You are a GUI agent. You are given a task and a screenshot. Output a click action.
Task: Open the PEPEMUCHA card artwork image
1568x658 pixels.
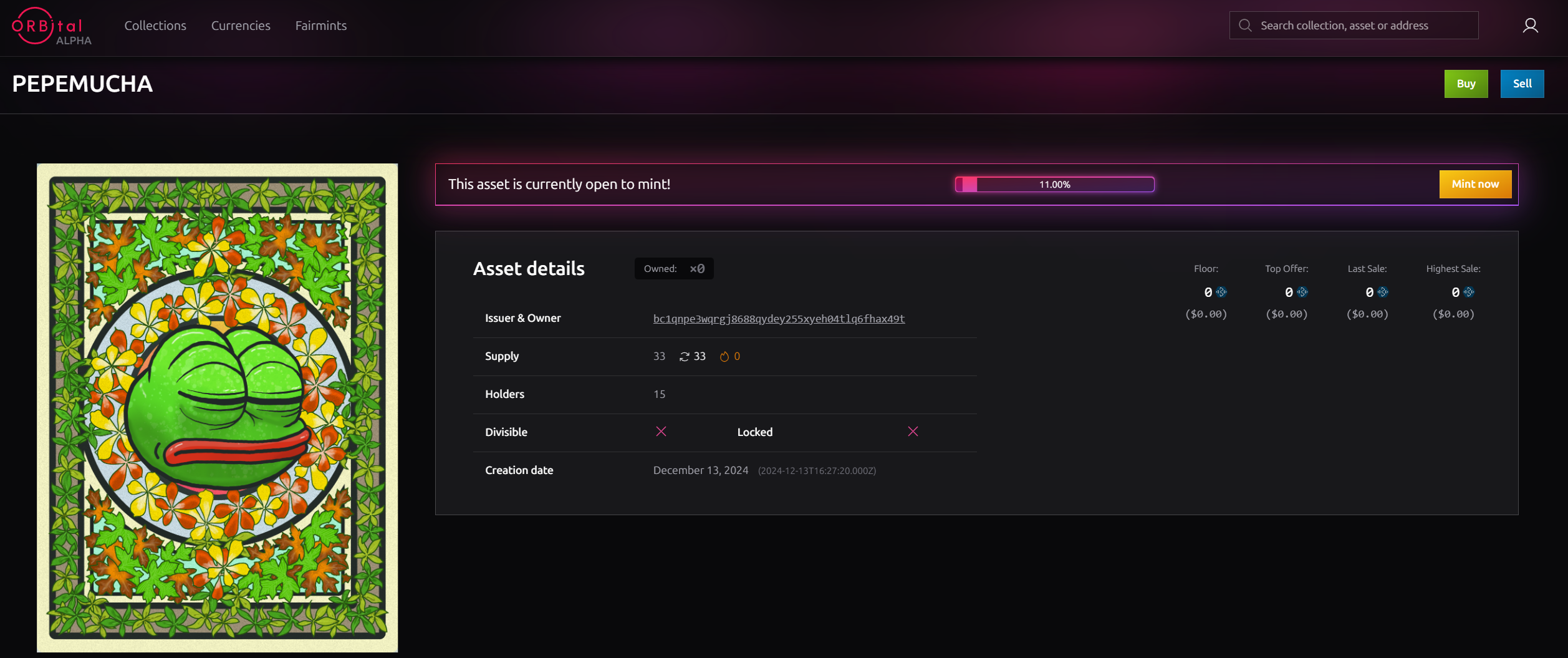click(x=217, y=408)
